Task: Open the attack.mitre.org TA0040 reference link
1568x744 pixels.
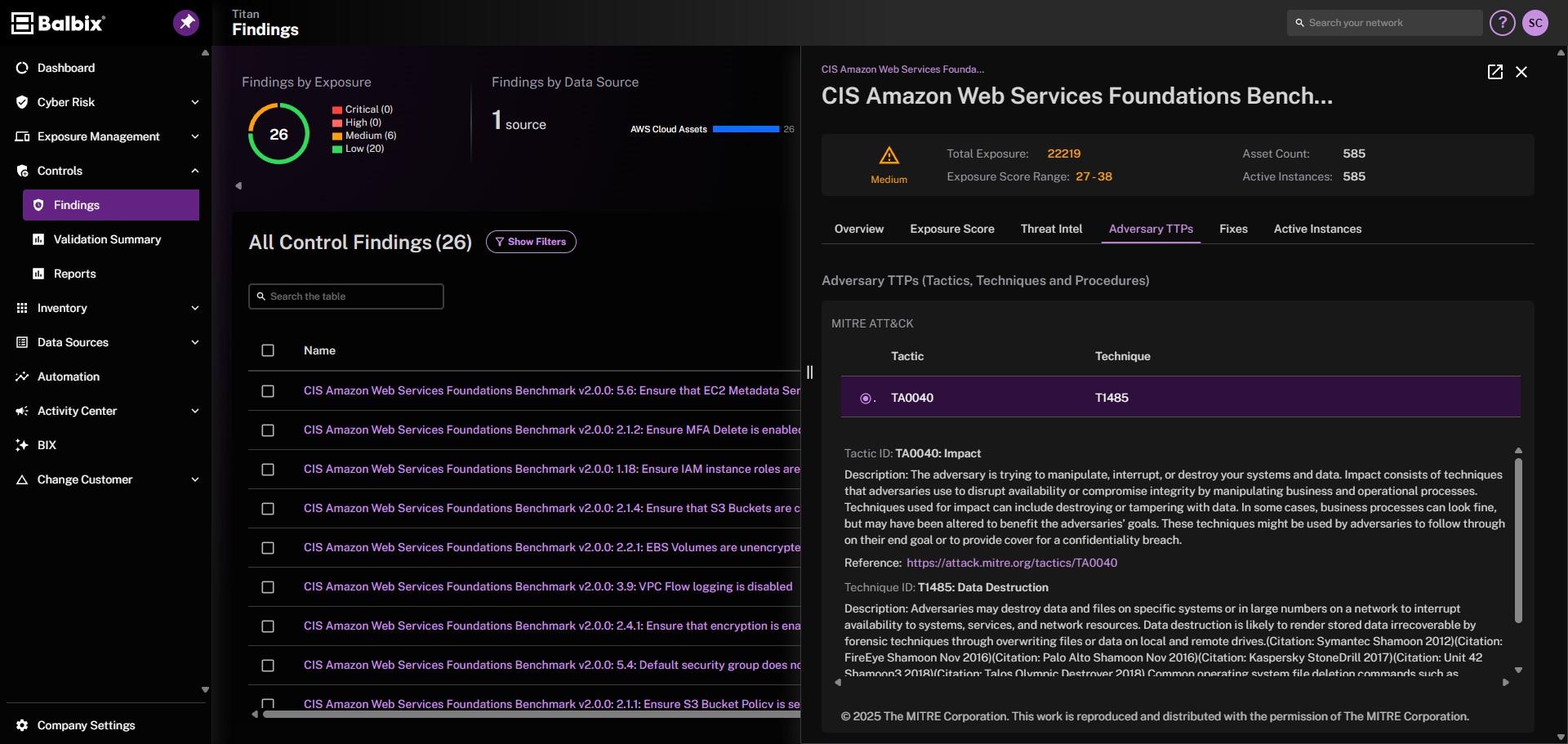Action: pyautogui.click(x=1011, y=563)
